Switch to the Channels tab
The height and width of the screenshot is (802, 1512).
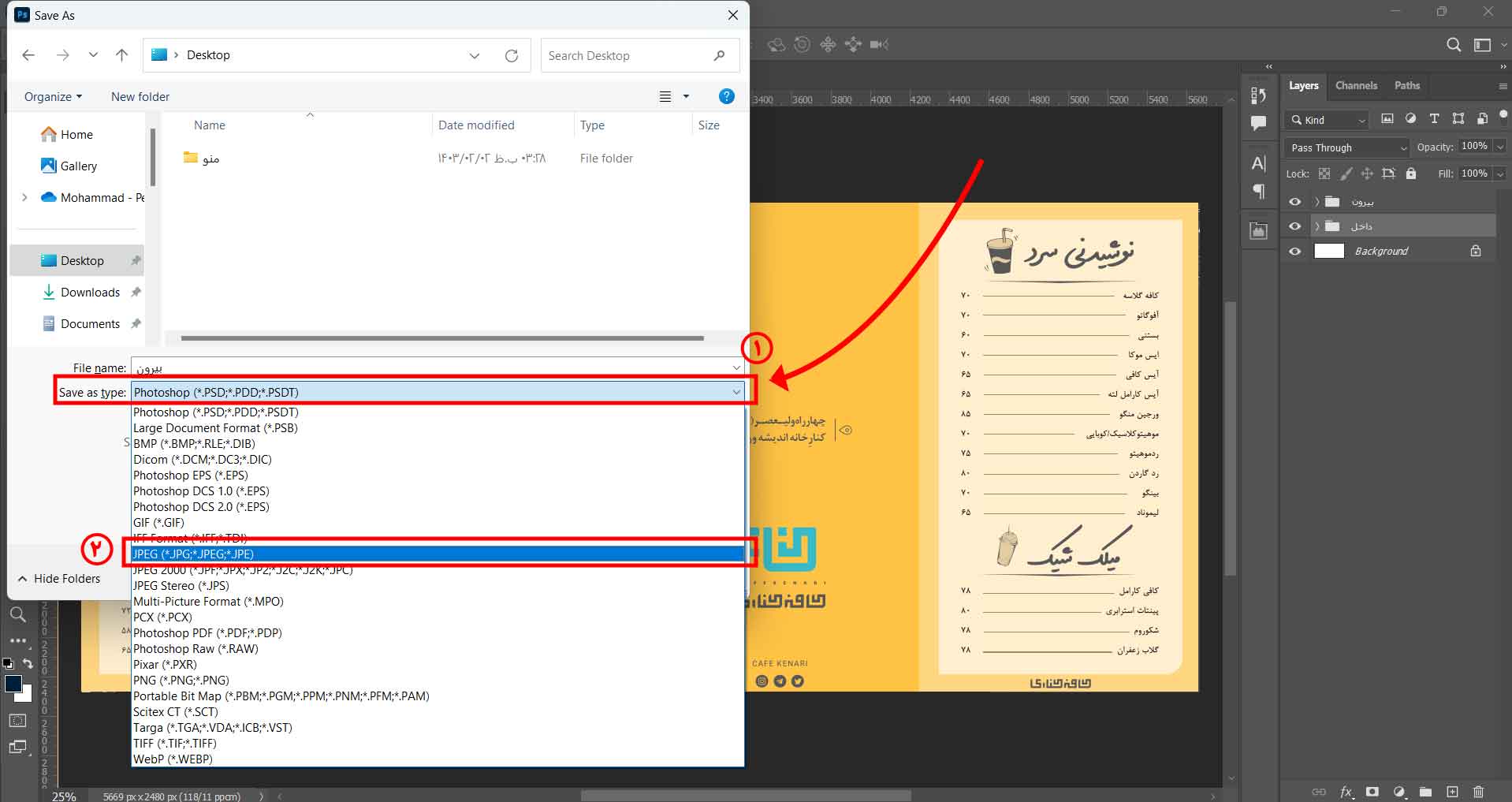click(x=1356, y=85)
